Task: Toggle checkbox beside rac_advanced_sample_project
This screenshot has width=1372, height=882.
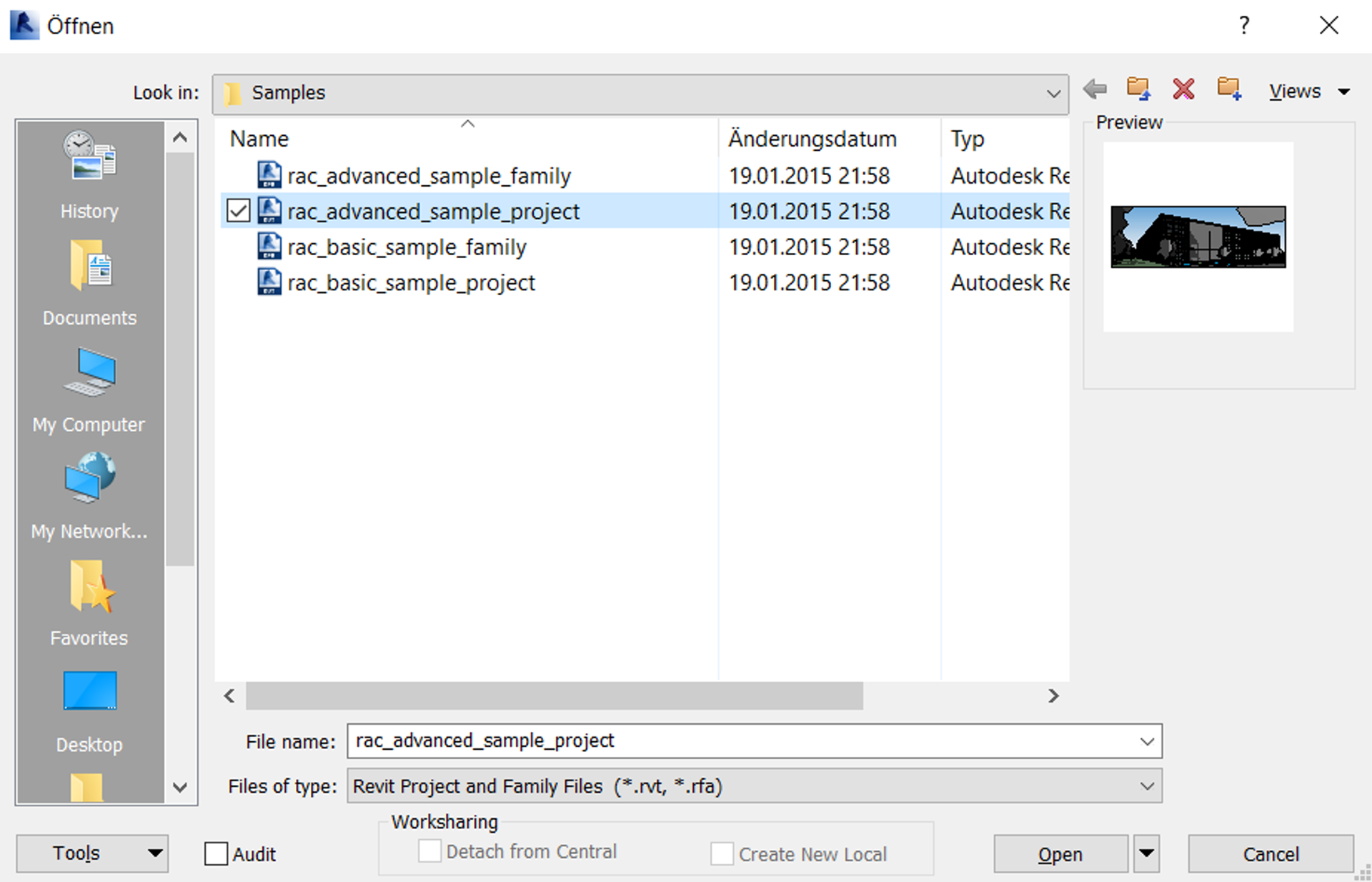Action: click(x=238, y=211)
